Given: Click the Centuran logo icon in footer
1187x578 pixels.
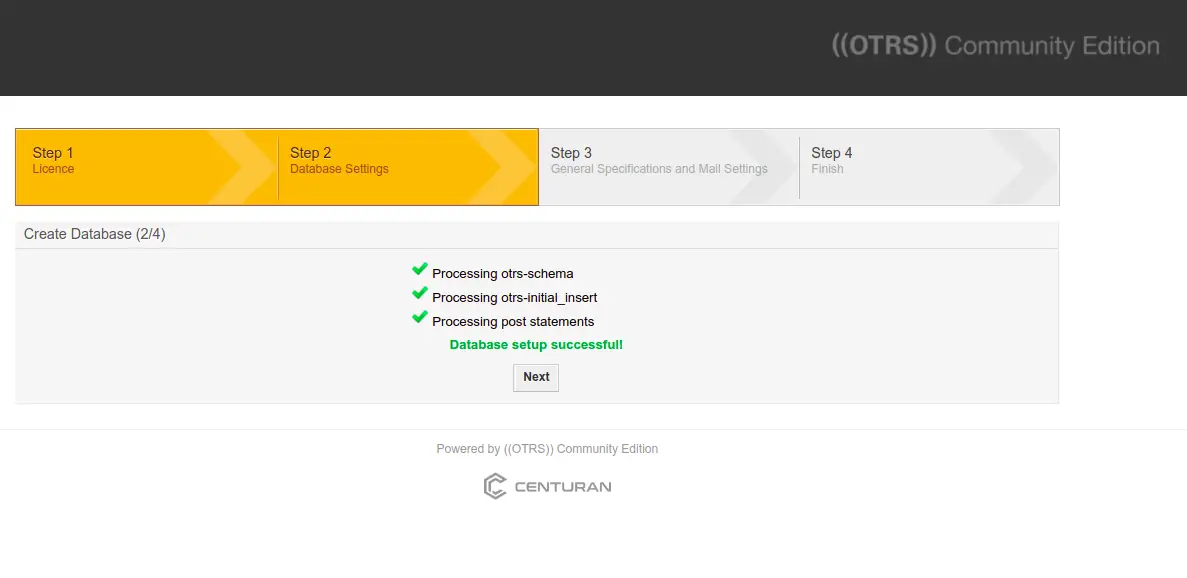Looking at the screenshot, I should tap(495, 486).
